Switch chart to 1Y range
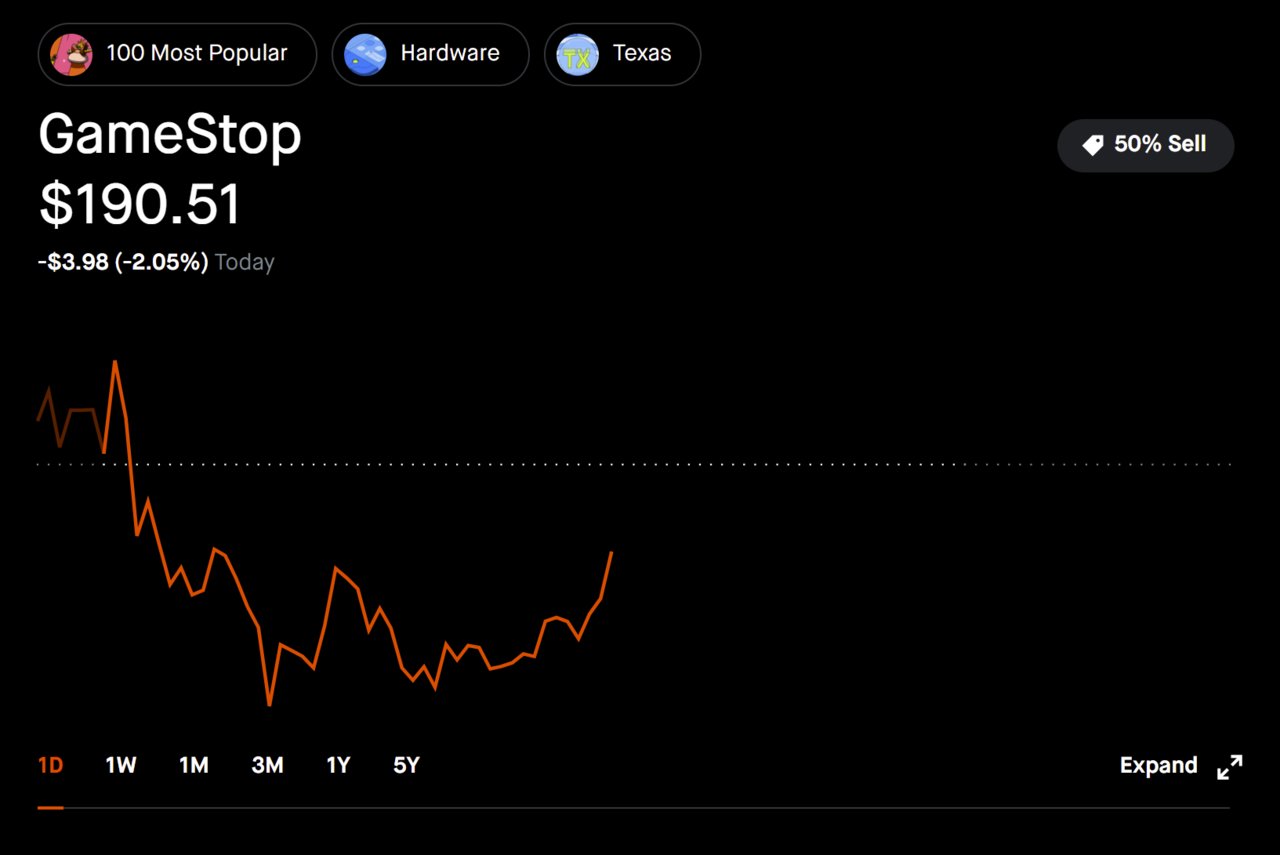The image size is (1280, 855). tap(338, 766)
